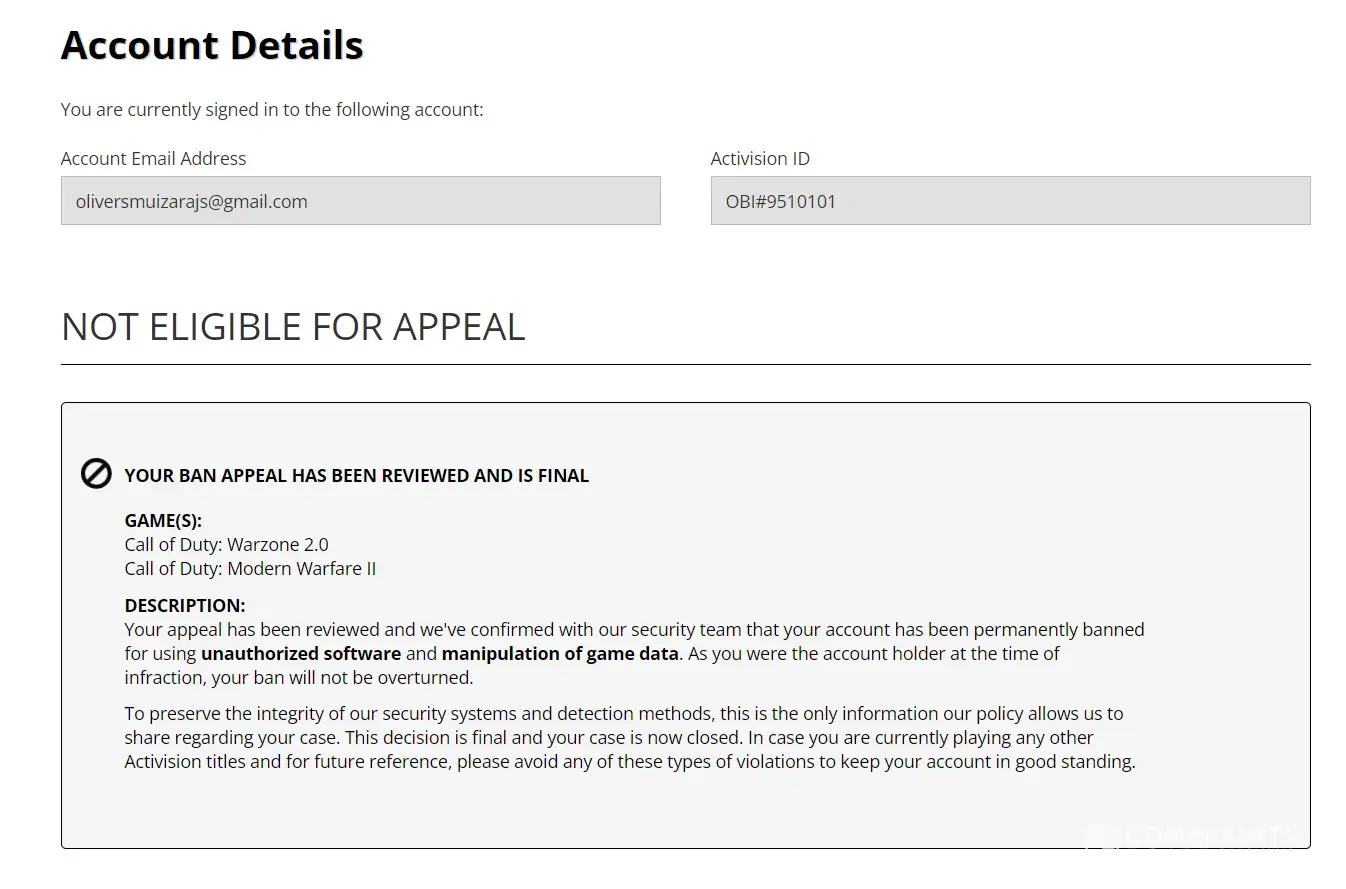
Task: Click the Call of Duty: Modern Warfare II entry
Action: (x=250, y=569)
